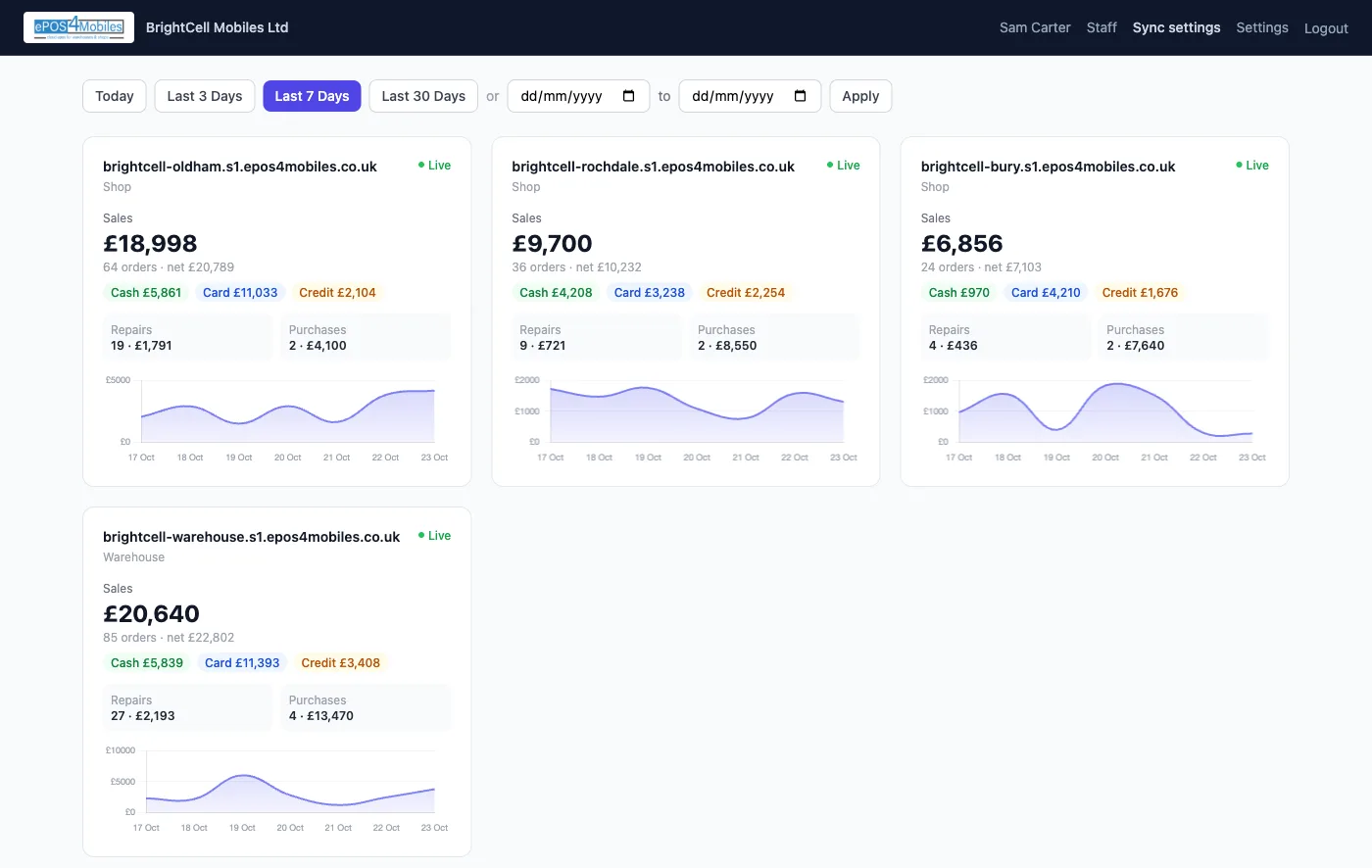
Task: Click the £9,700 sales total
Action: (552, 244)
